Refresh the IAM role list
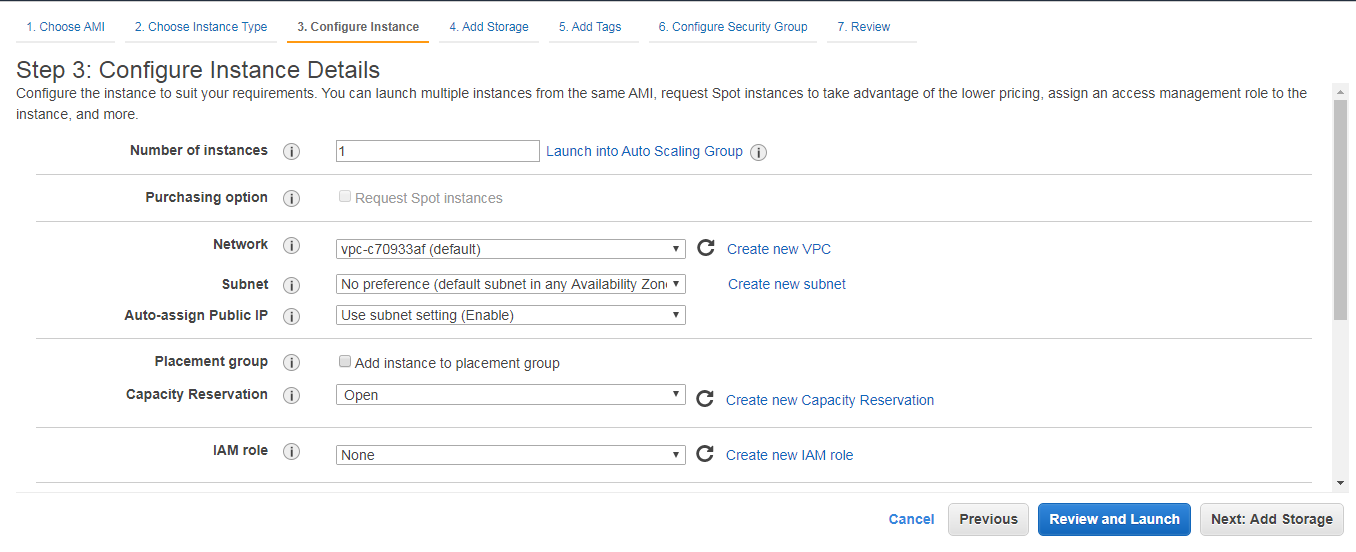1356x552 pixels. [705, 454]
